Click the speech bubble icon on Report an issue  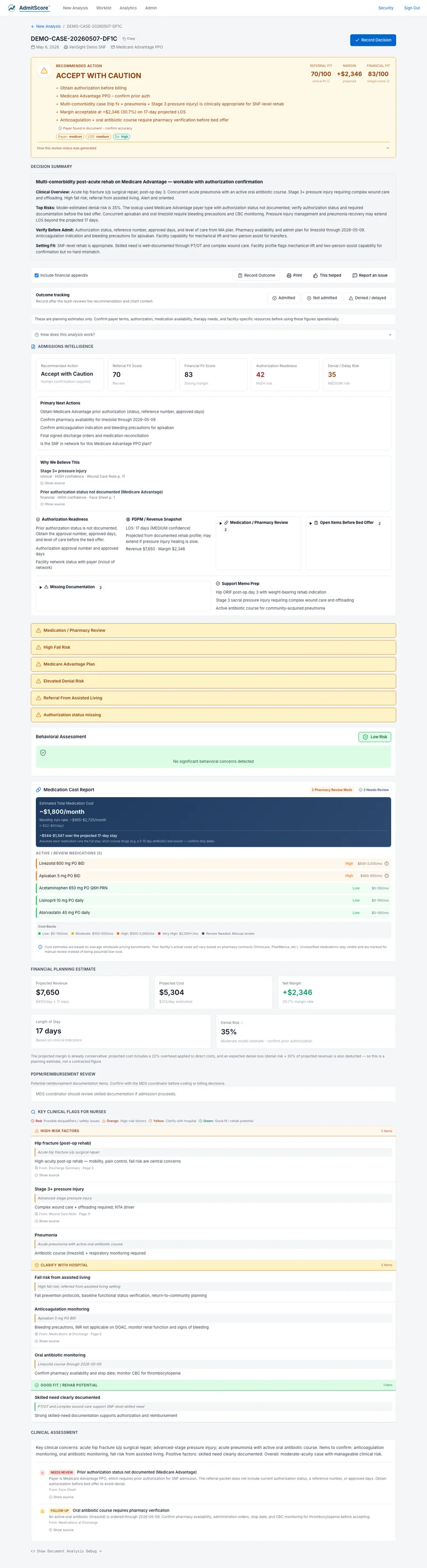tap(354, 275)
